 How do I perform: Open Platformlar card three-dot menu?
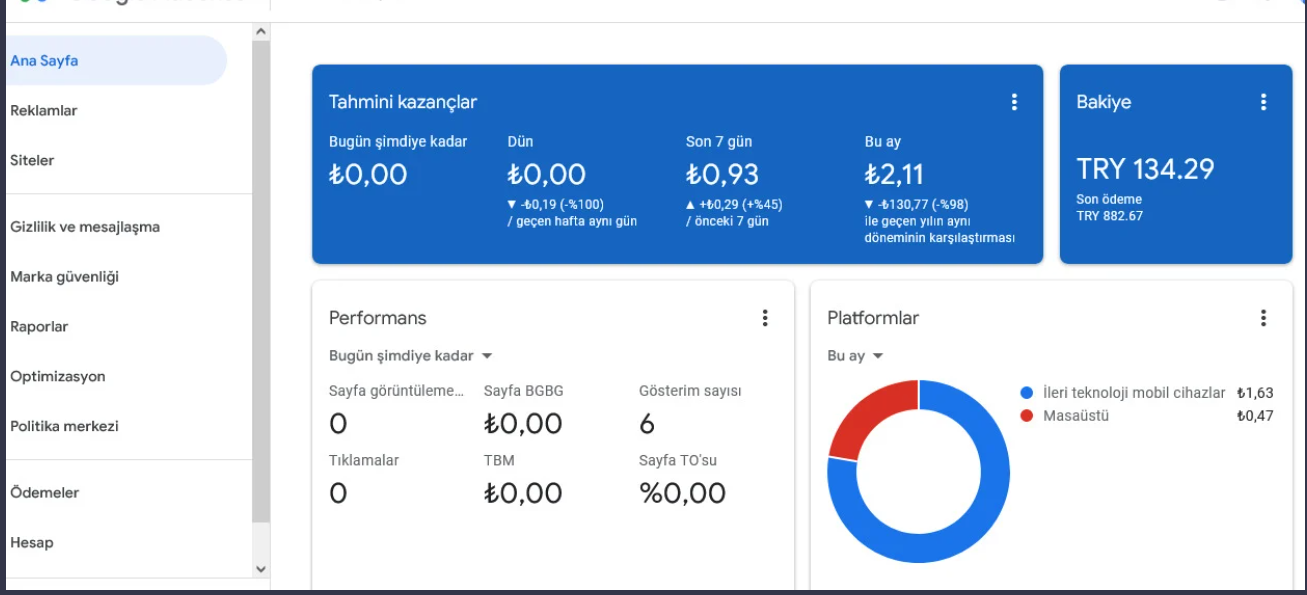pyautogui.click(x=1263, y=318)
